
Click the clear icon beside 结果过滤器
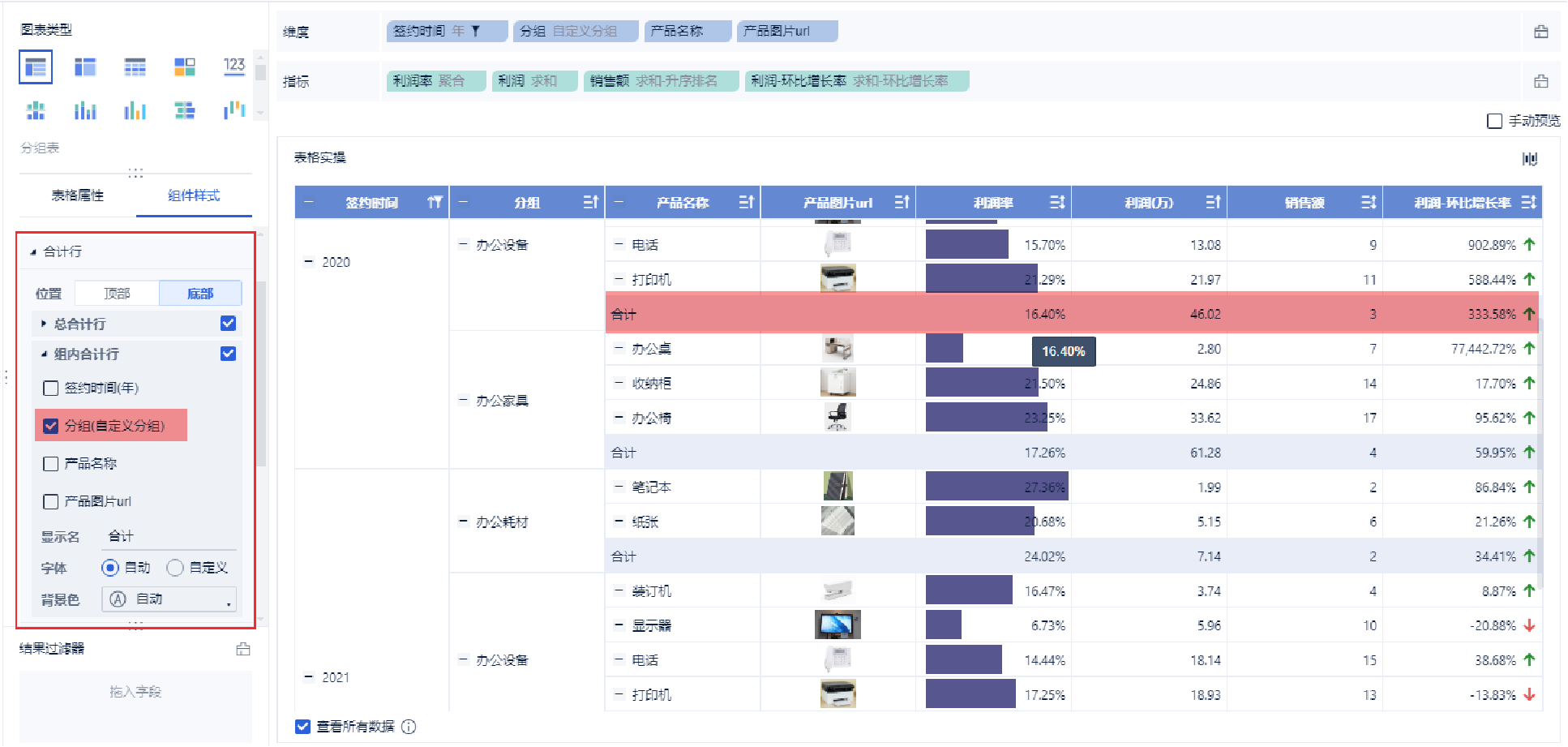[243, 649]
